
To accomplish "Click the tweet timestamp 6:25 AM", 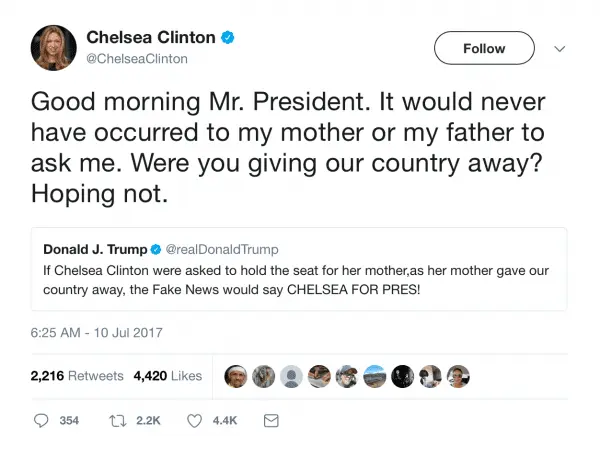I will (96, 332).
